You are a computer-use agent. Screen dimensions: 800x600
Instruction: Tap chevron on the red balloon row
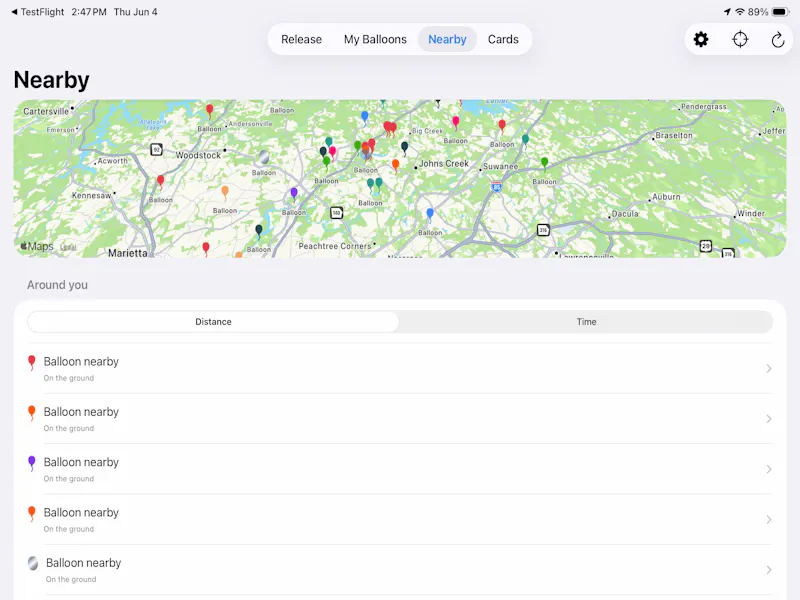click(769, 368)
